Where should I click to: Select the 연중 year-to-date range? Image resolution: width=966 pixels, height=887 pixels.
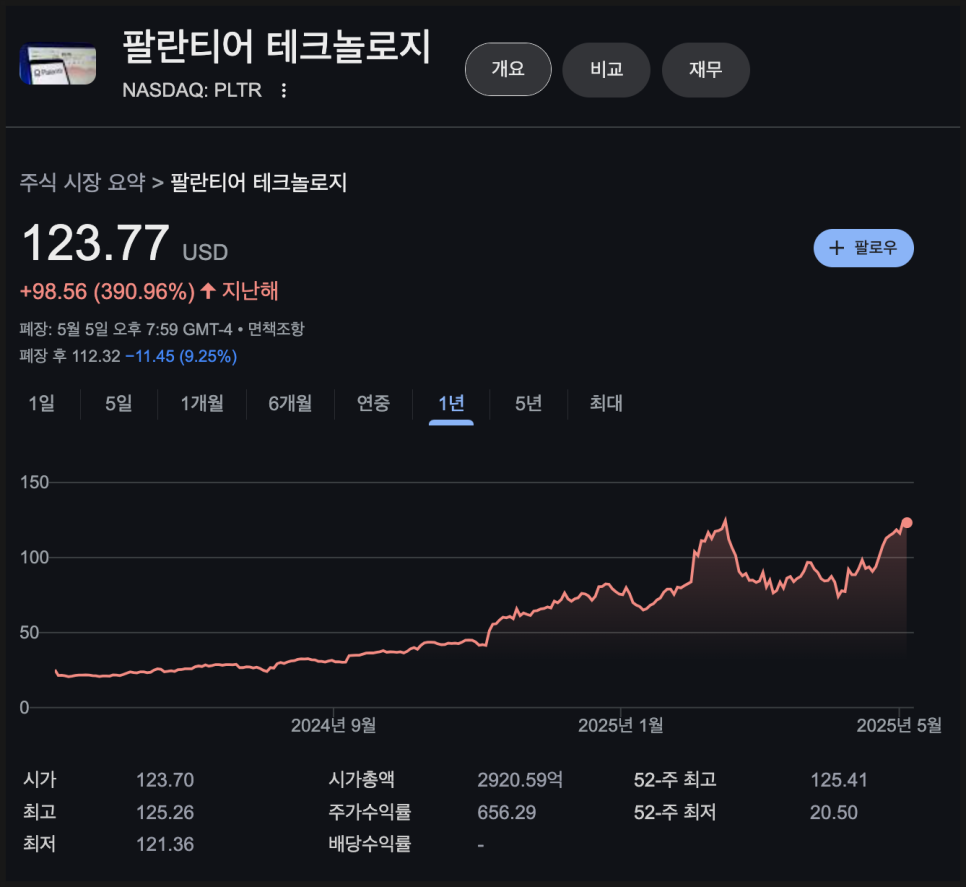coord(373,403)
